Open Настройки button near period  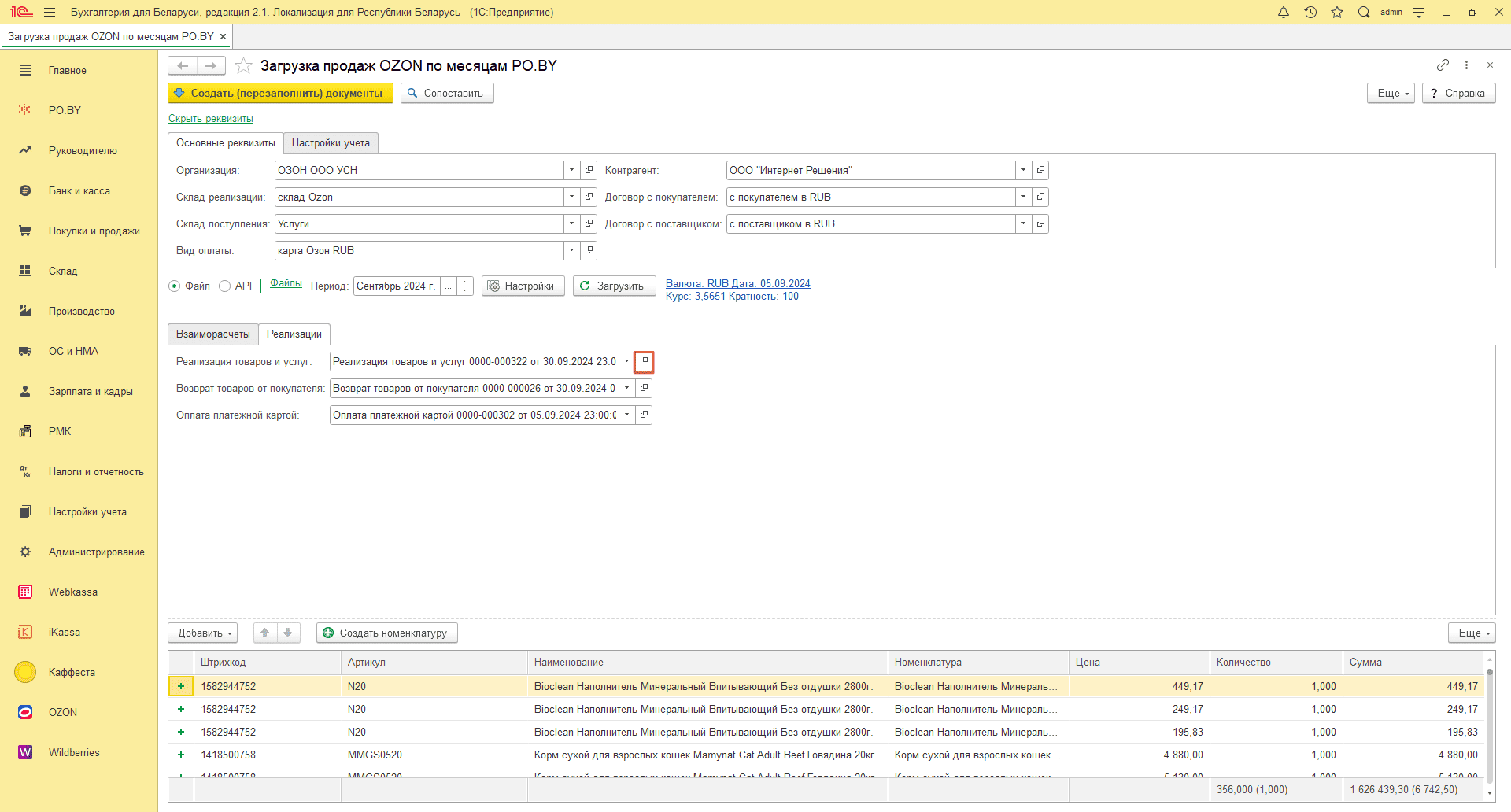[523, 286]
